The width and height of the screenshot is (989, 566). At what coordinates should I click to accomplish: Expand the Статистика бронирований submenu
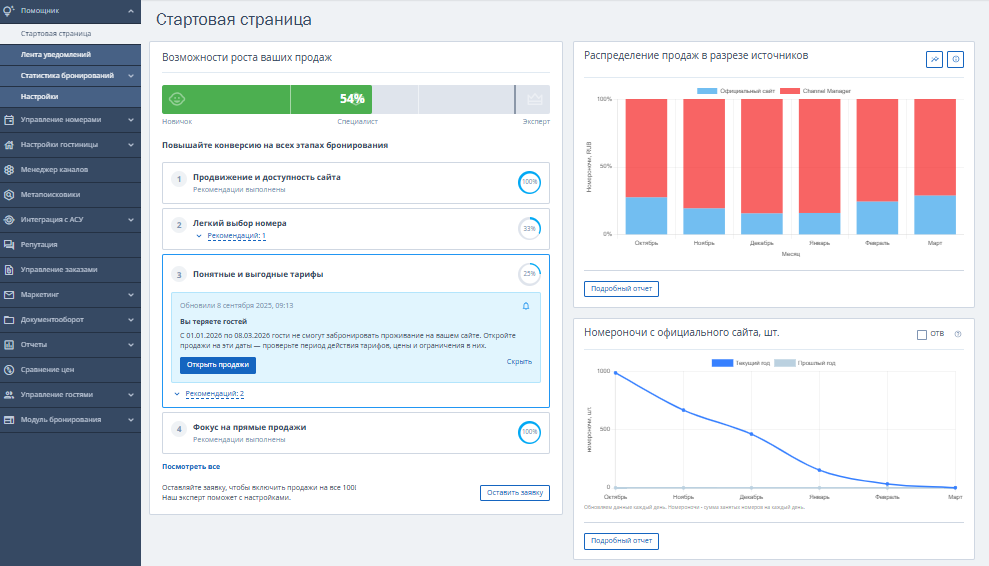(x=131, y=76)
